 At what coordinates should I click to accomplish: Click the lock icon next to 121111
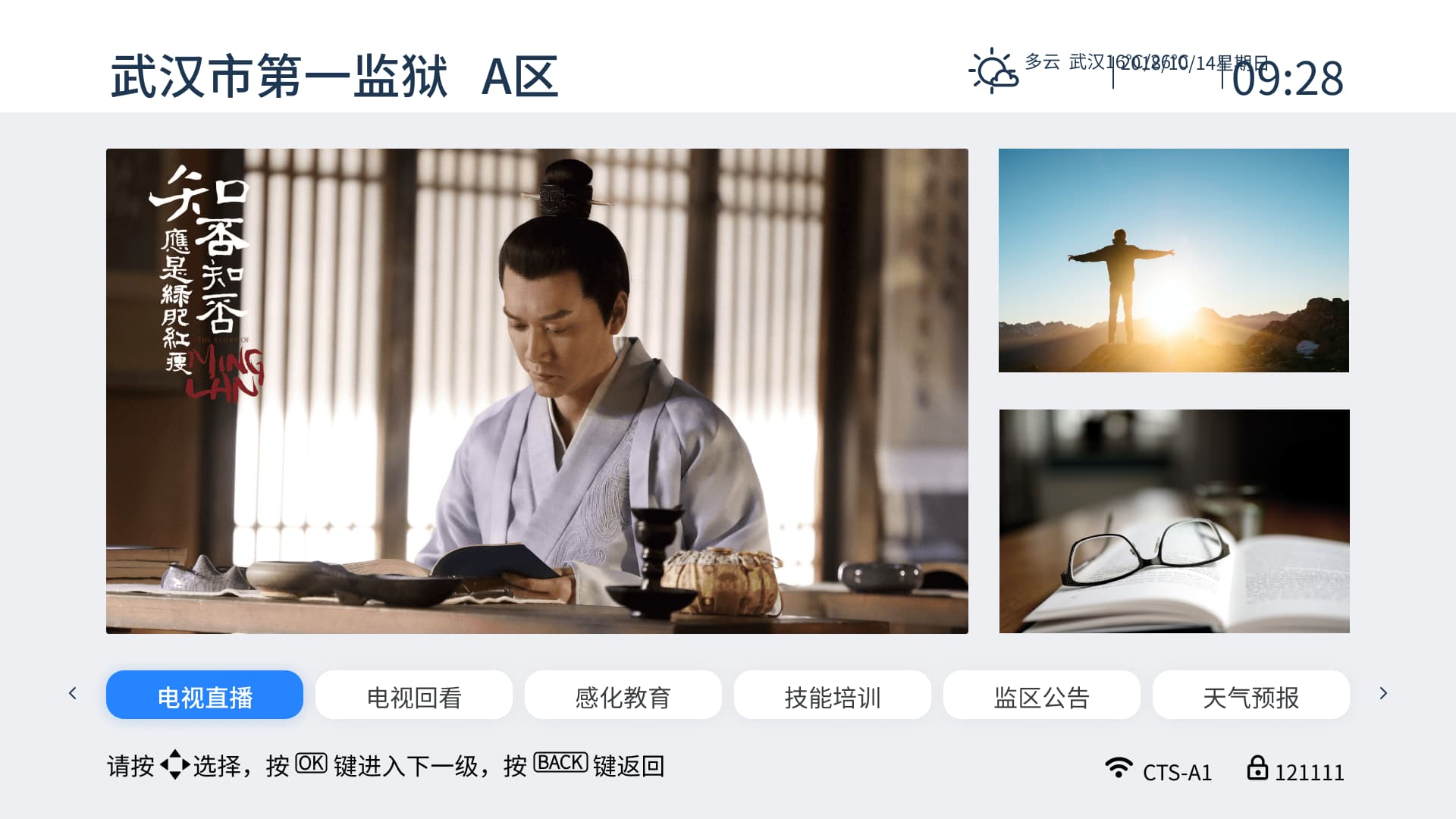coord(1257,767)
